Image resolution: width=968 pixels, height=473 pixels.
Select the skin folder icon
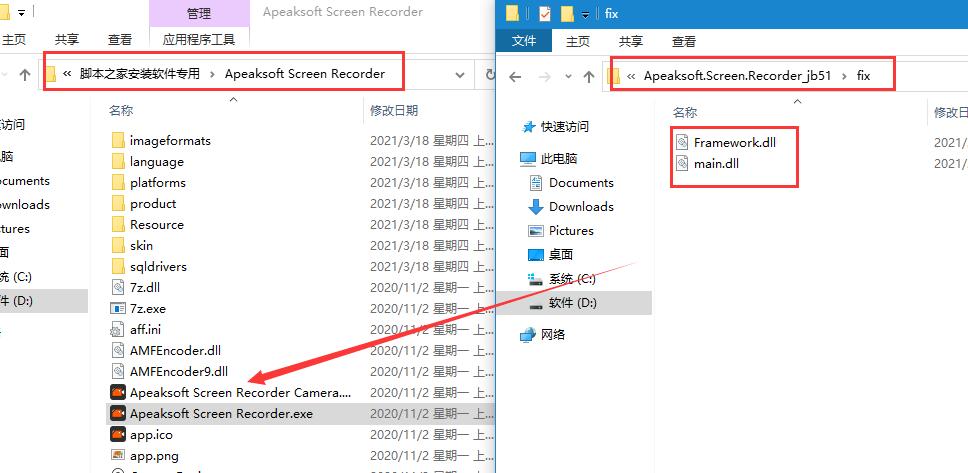tap(119, 246)
